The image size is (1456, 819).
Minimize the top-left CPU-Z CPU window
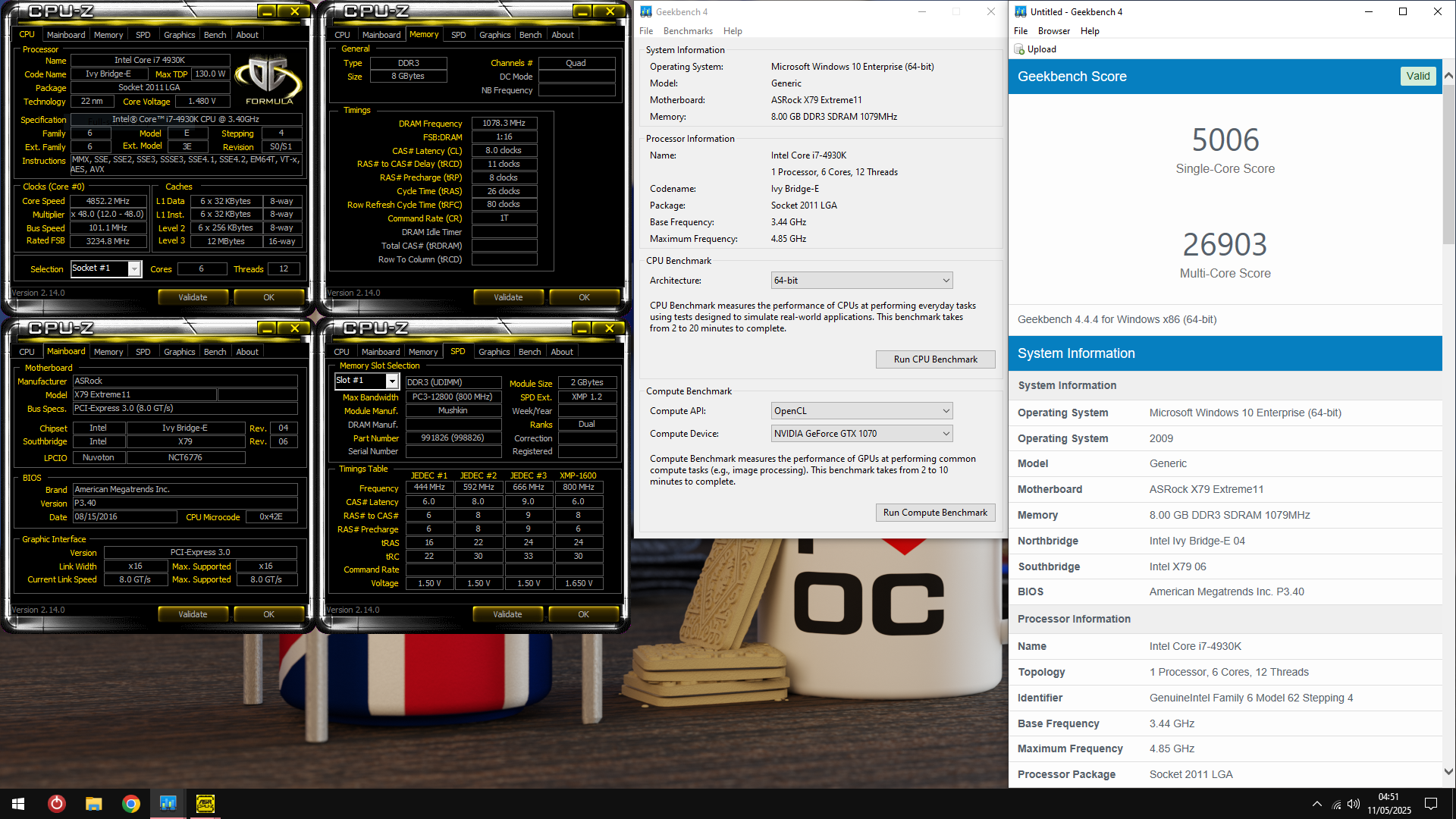pos(267,11)
